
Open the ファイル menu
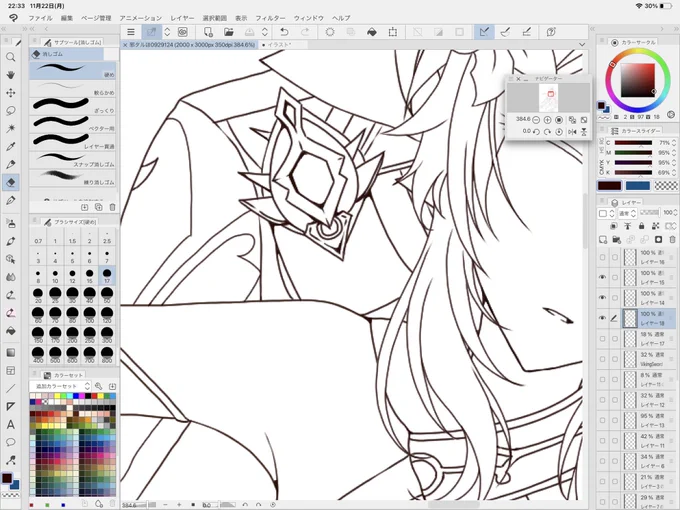coord(40,18)
